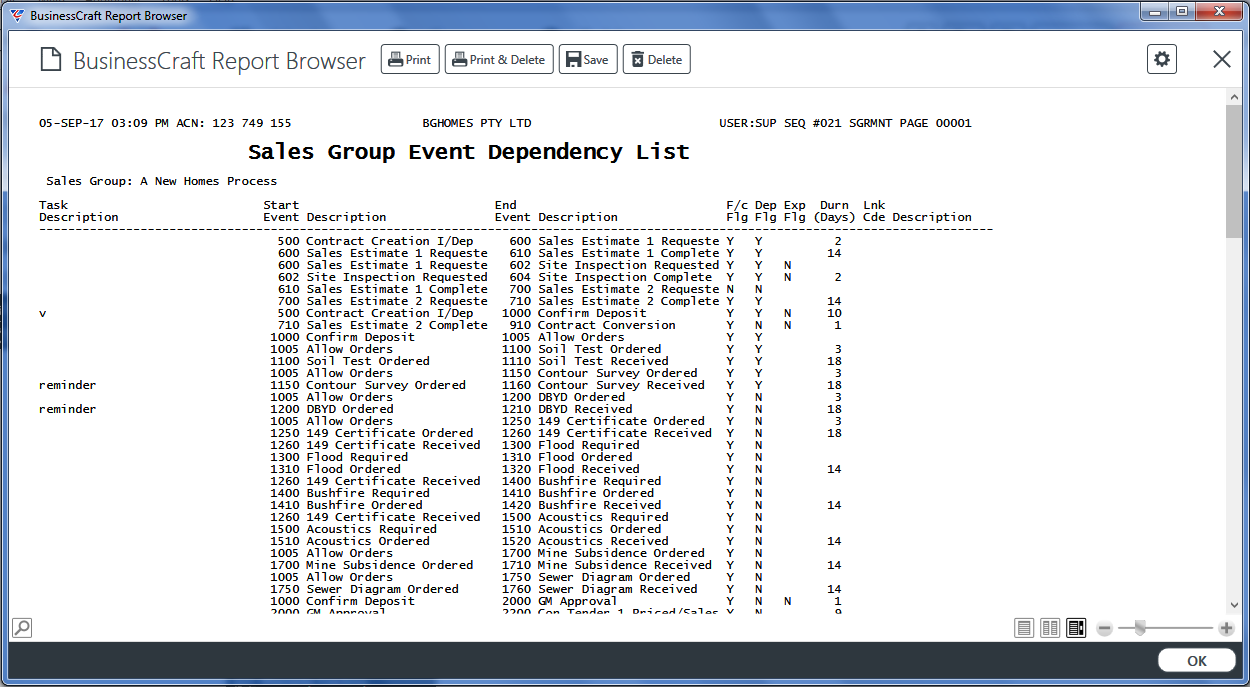This screenshot has width=1250, height=687.
Task: Click 'Flood Received' end event text
Action: pos(589,469)
